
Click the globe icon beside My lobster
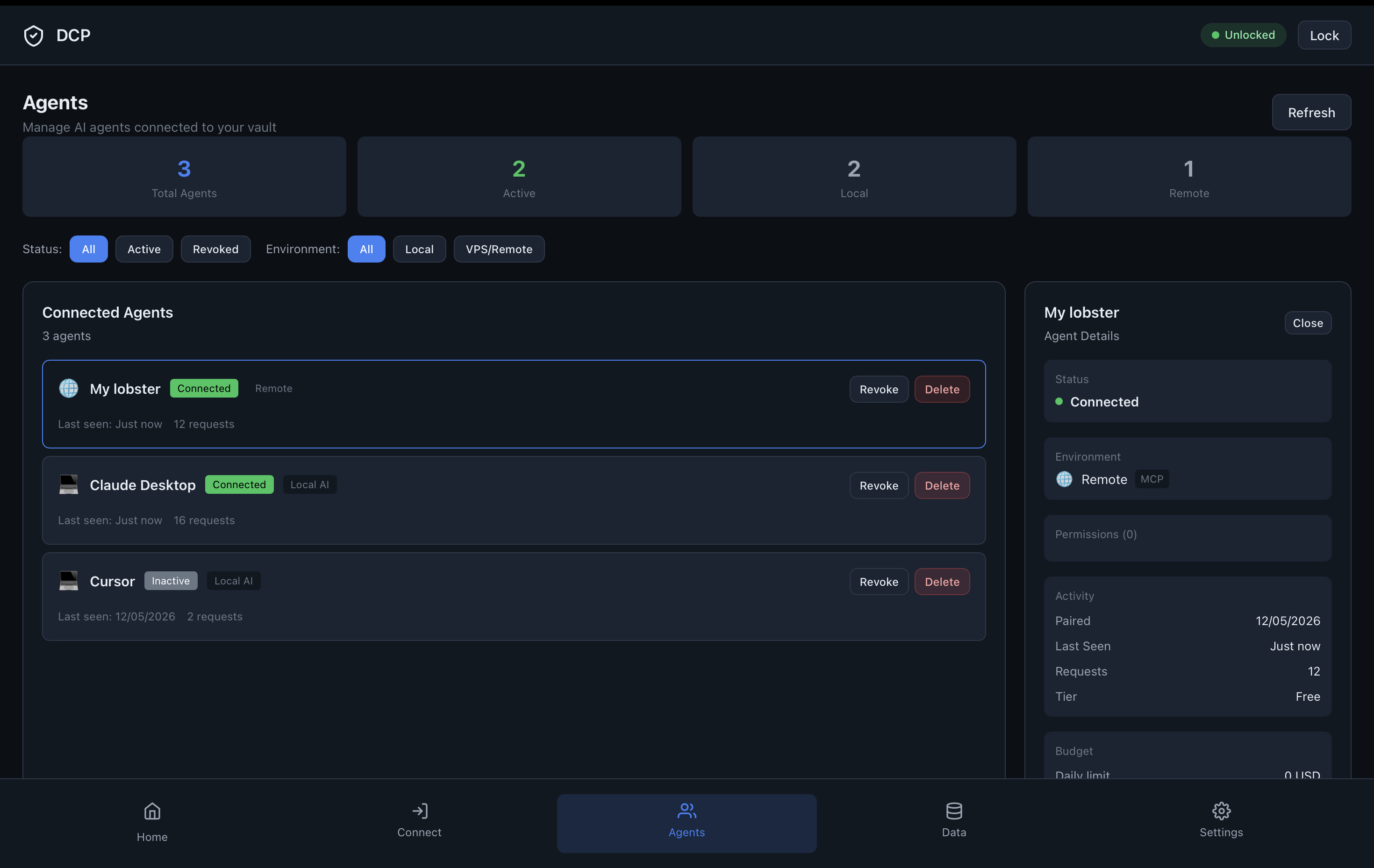[69, 388]
